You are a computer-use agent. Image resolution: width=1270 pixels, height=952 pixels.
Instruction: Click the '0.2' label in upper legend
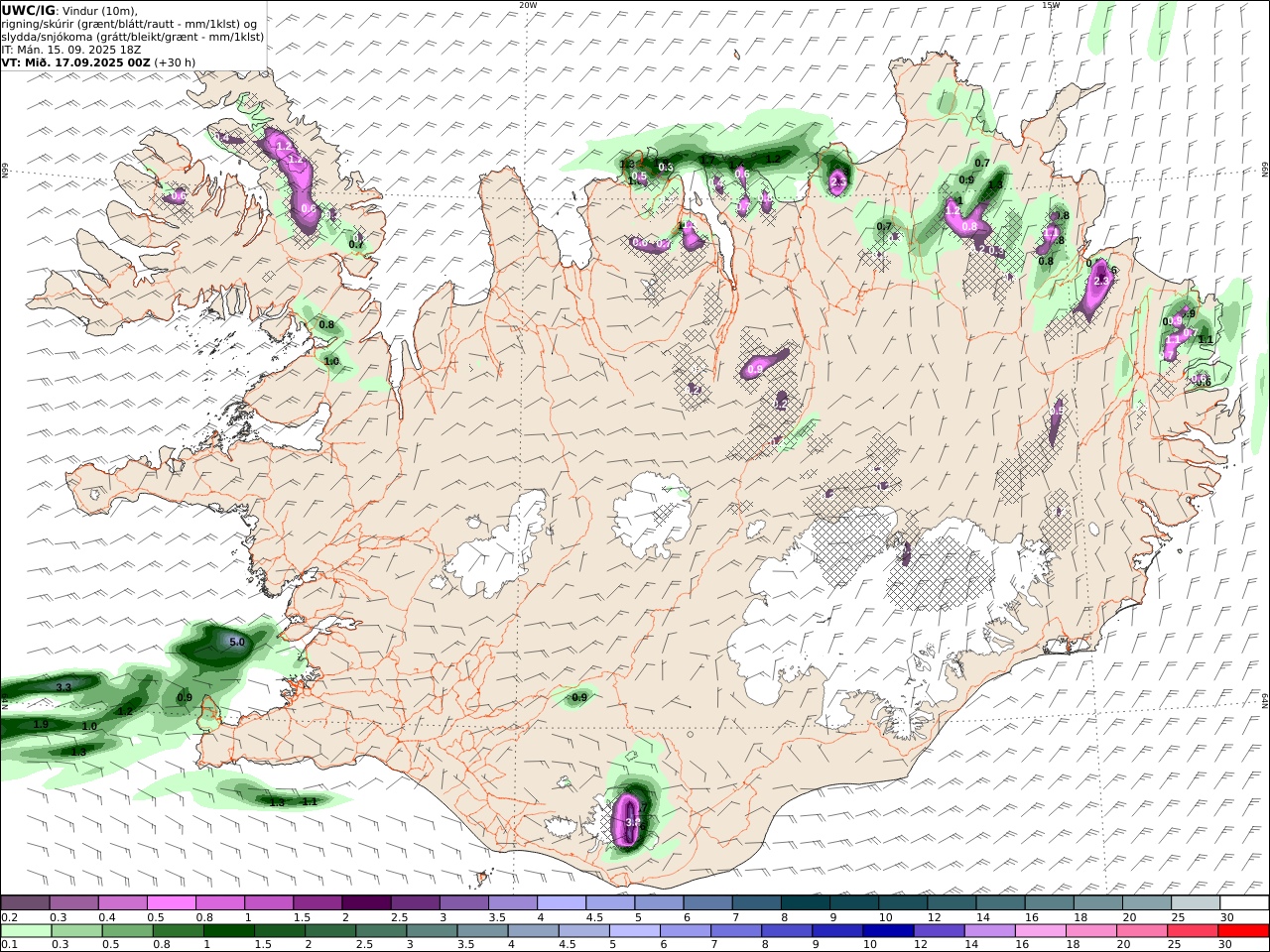9,917
